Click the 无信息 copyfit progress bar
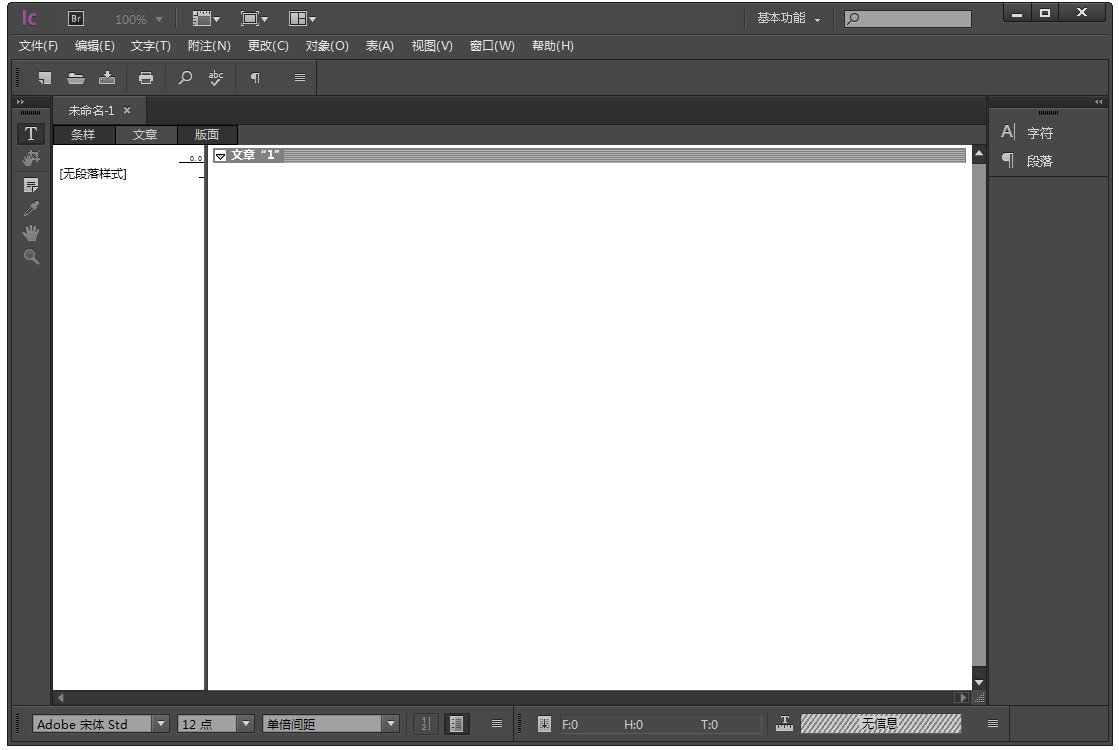The width and height of the screenshot is (1119, 750). coord(880,724)
